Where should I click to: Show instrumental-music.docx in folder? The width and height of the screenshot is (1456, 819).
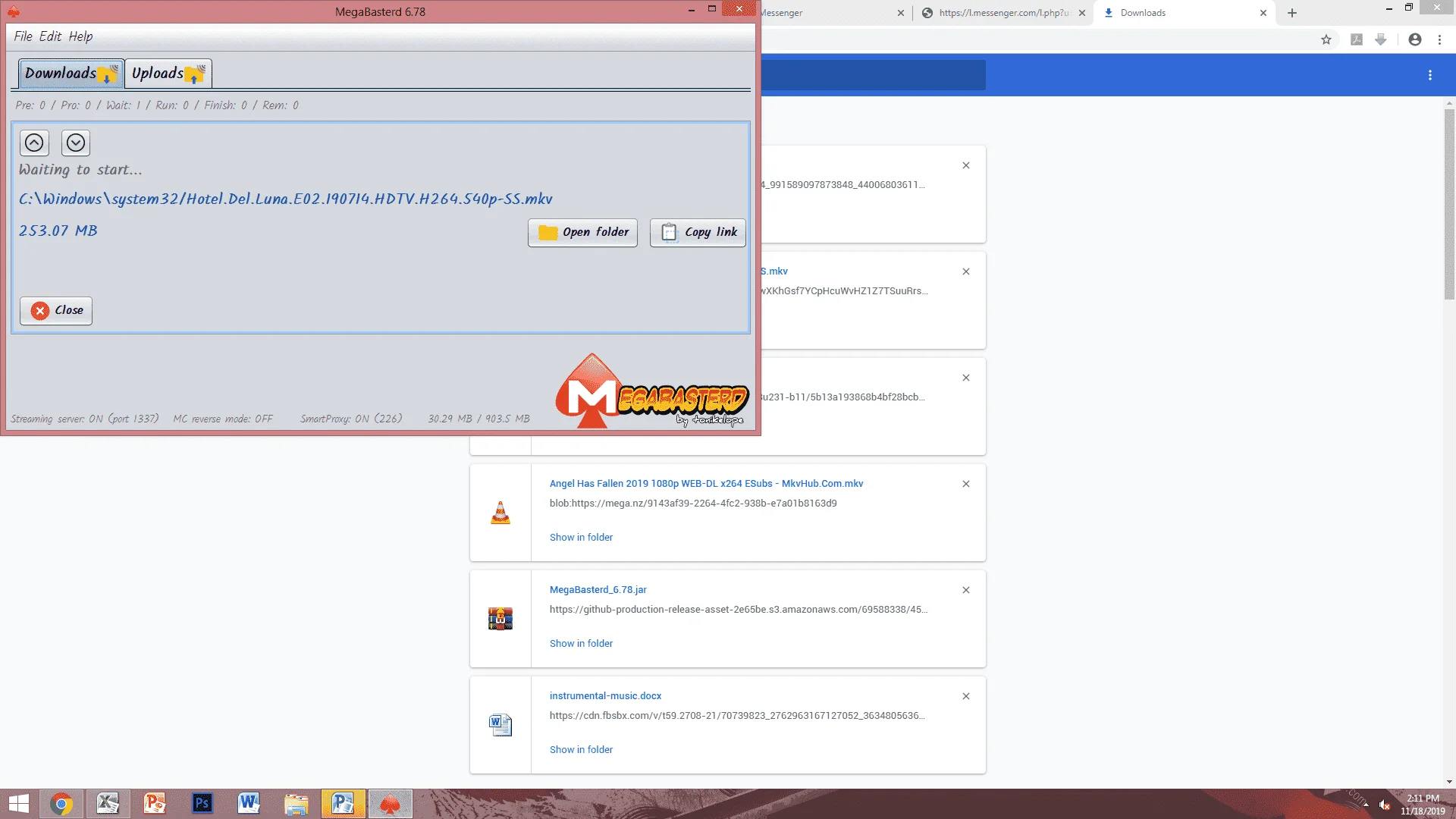click(x=581, y=749)
